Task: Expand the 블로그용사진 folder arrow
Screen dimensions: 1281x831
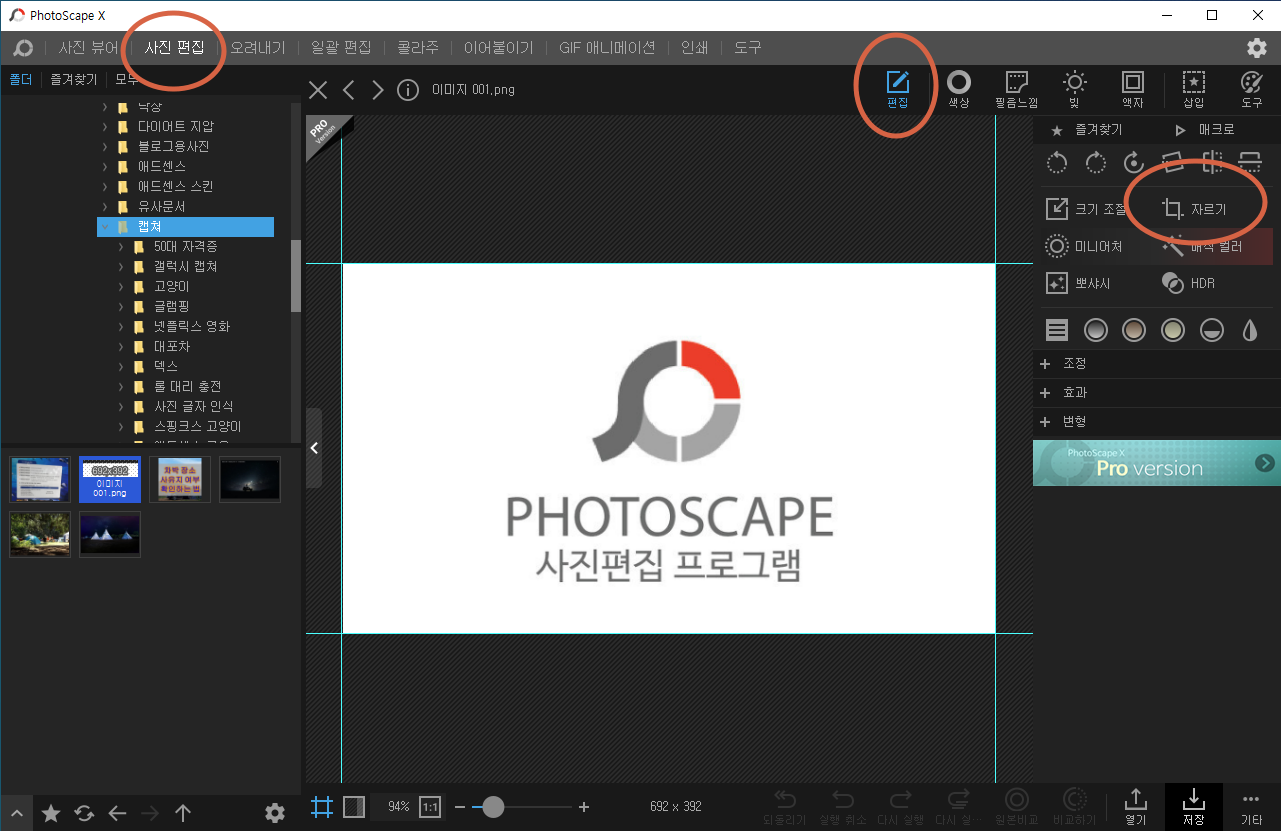Action: (105, 147)
